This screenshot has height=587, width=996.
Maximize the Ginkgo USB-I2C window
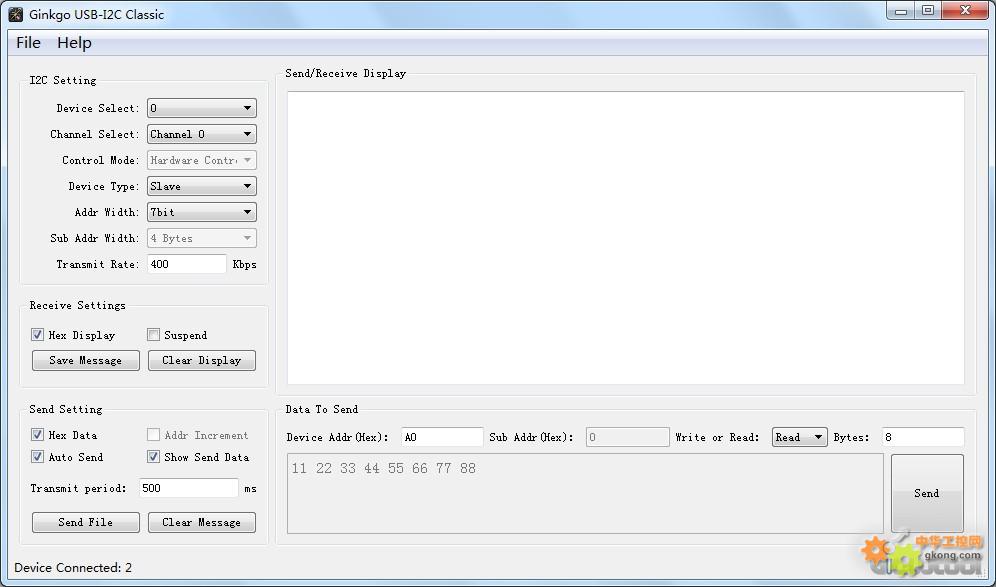(x=928, y=11)
